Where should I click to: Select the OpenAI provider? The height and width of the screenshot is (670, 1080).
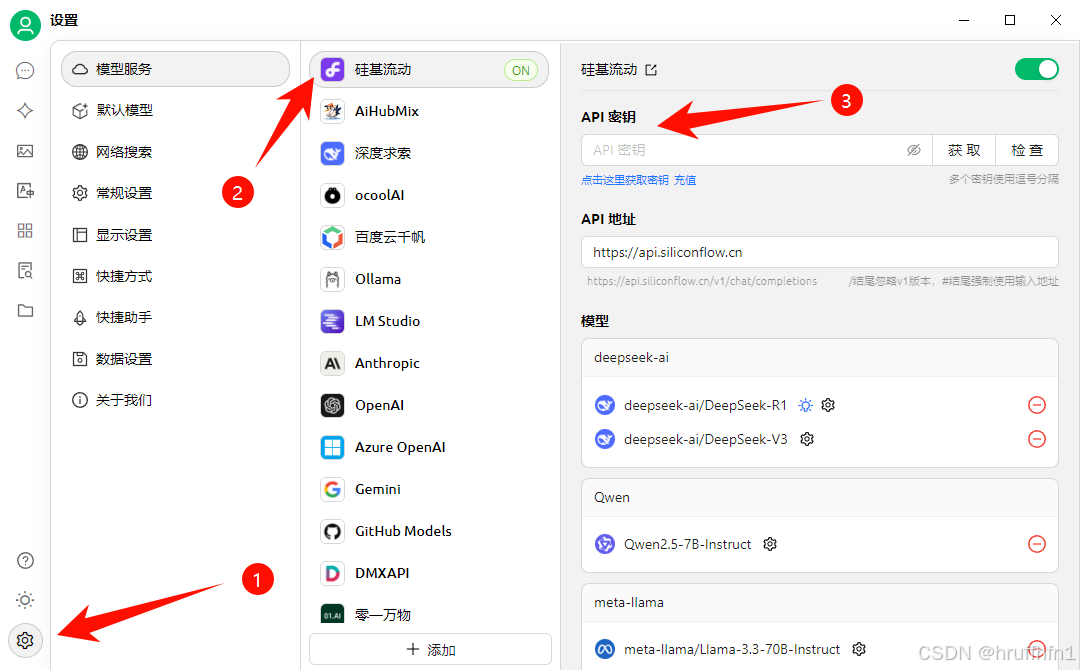point(428,405)
